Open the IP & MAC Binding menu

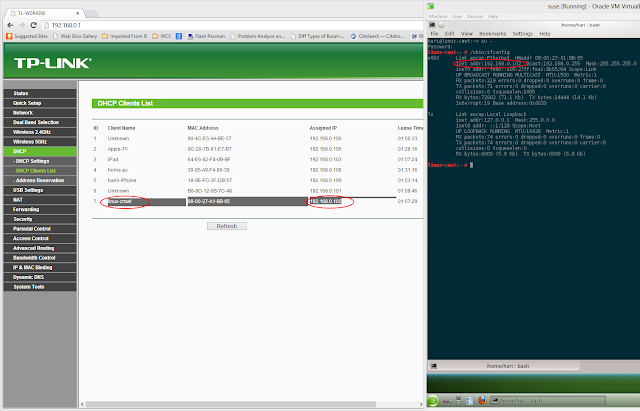coord(40,268)
